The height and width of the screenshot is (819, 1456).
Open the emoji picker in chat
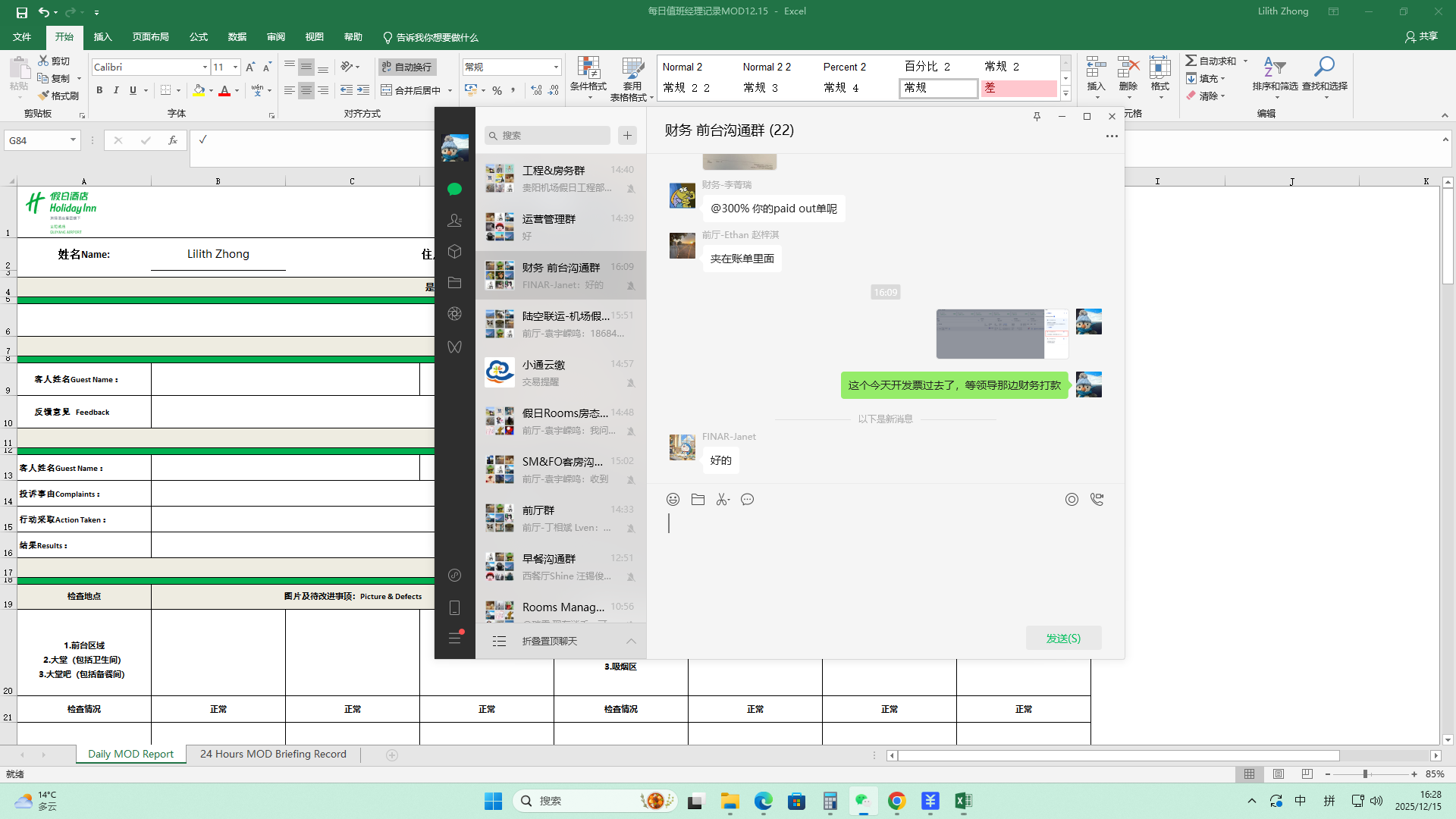(673, 499)
